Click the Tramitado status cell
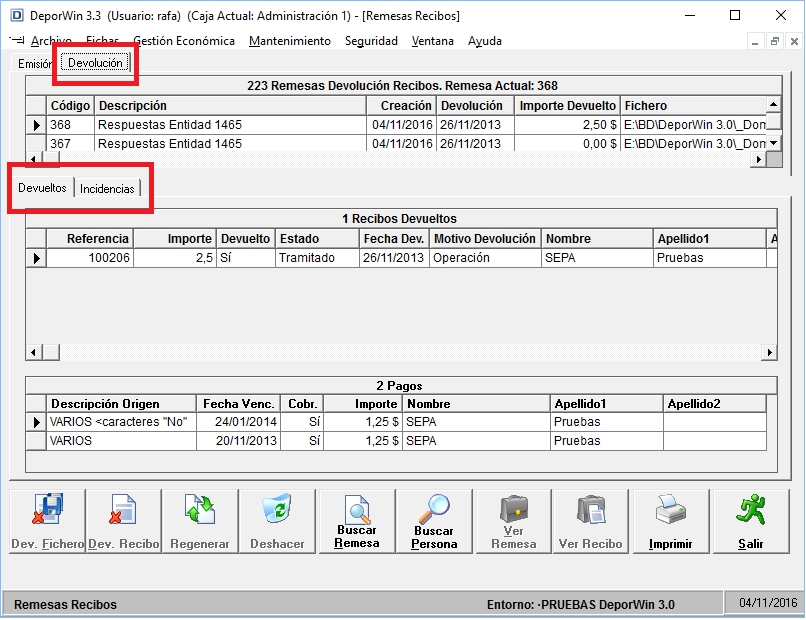 [x=317, y=258]
